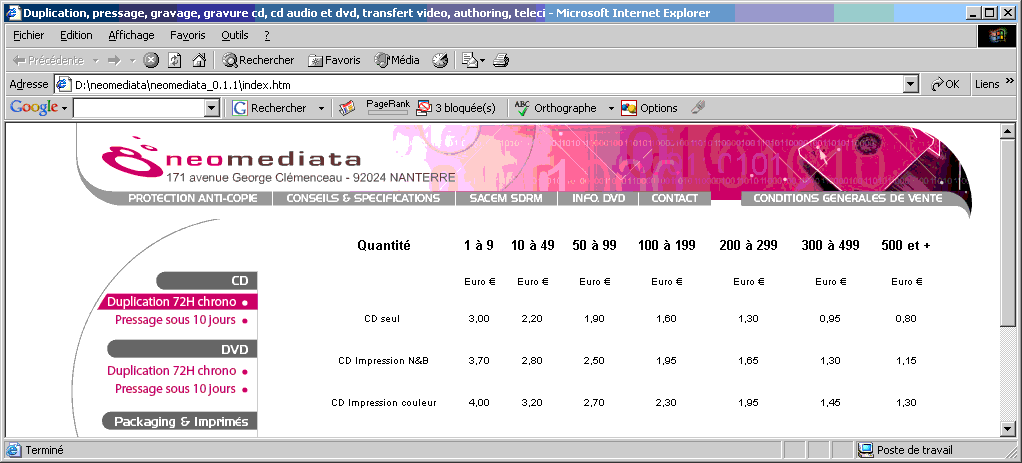Go to the Home page icon
The image size is (1022, 463).
(199, 60)
